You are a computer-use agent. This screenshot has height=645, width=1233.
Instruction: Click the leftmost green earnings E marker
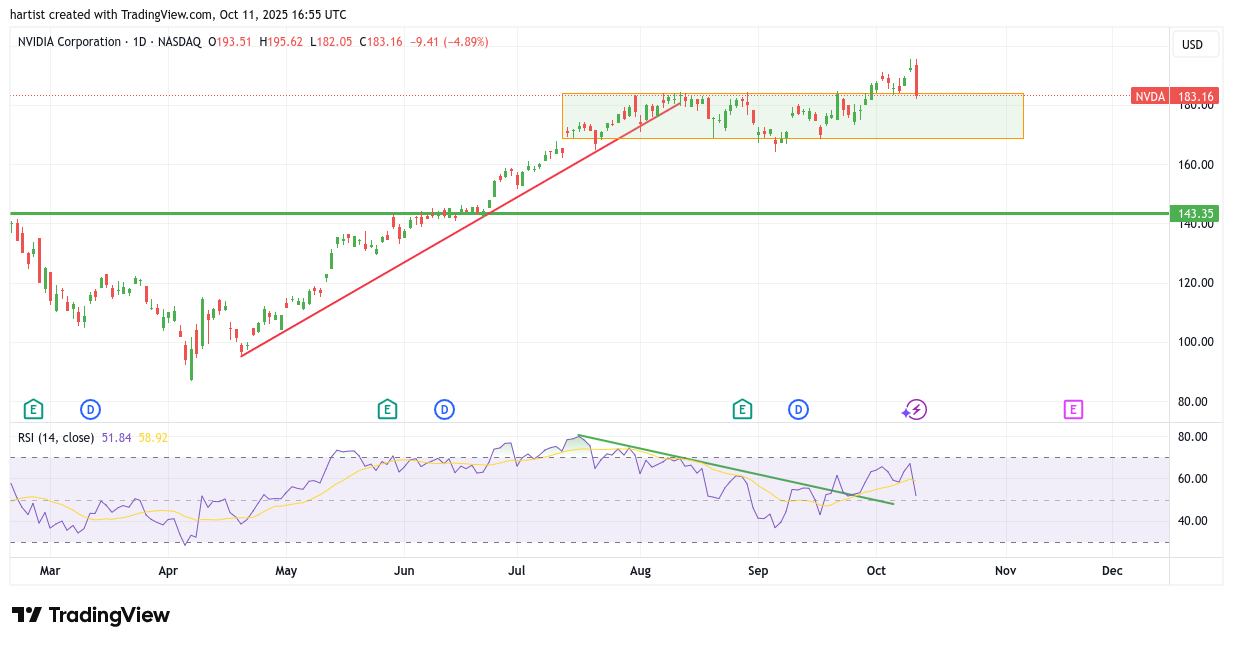(x=33, y=409)
